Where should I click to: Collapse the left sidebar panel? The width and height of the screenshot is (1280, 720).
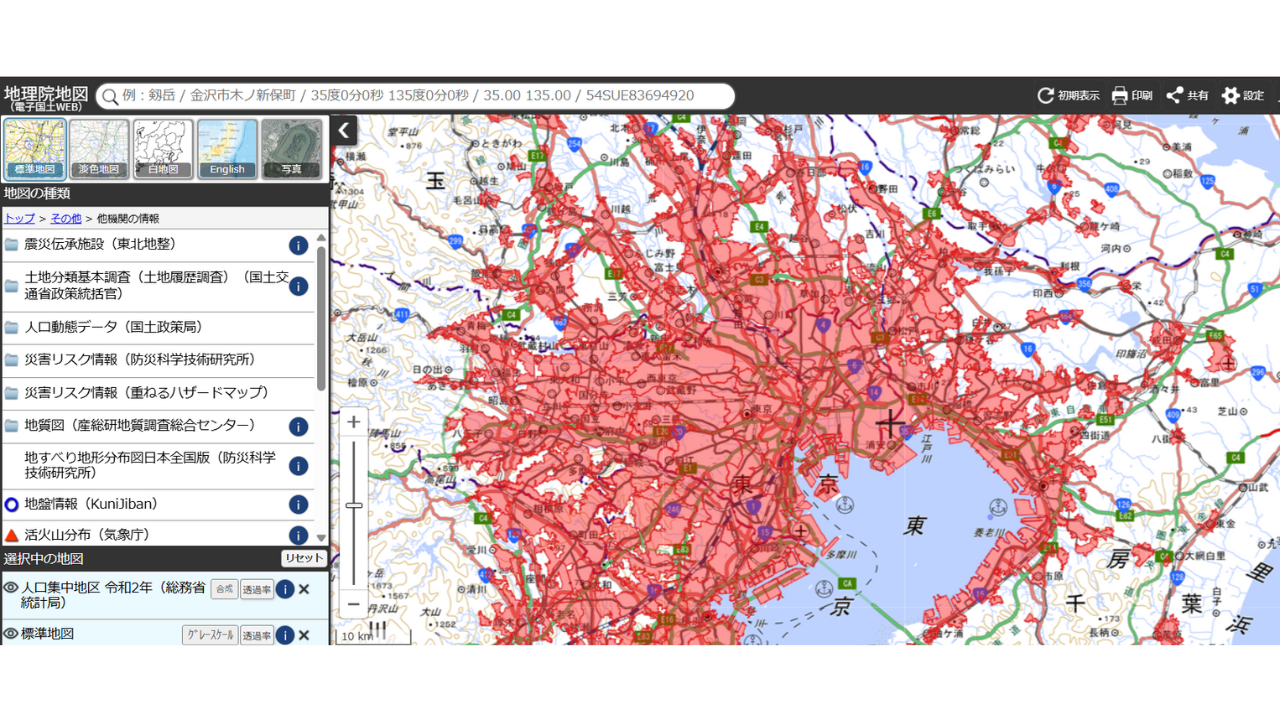344,130
